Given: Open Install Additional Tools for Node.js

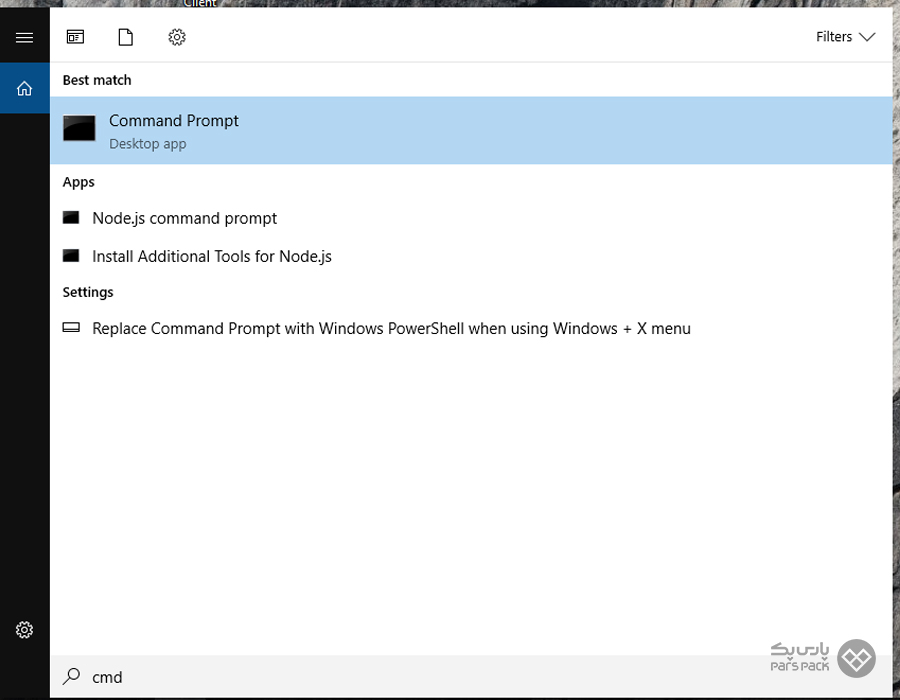Looking at the screenshot, I should tap(471, 256).
